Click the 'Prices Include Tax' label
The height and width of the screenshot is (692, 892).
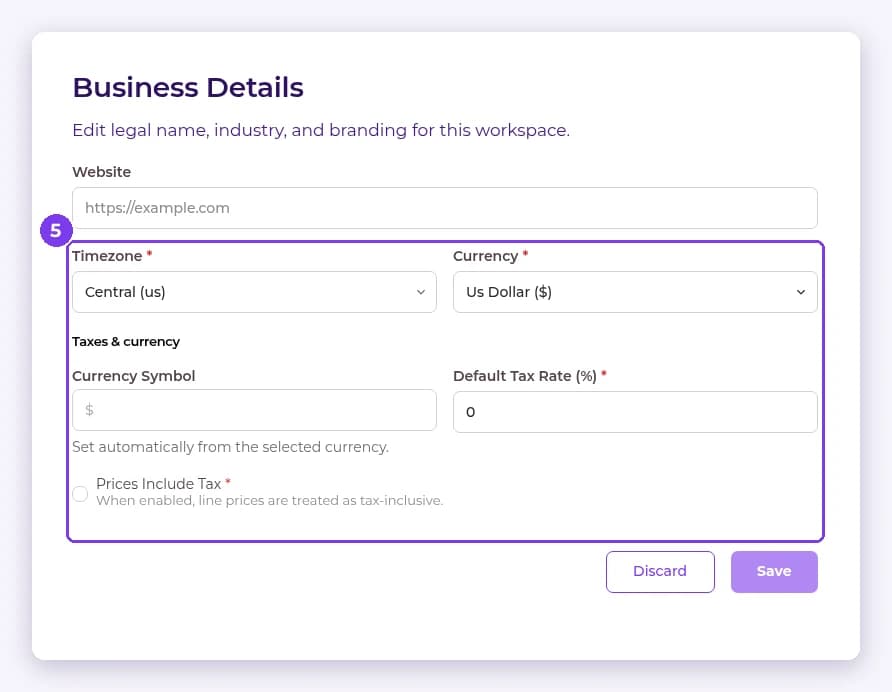click(158, 484)
